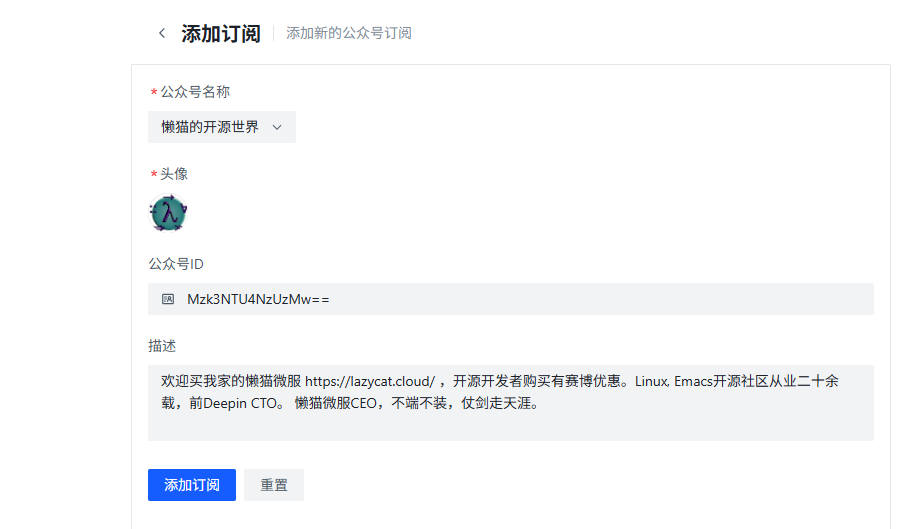Click the 公众号ID field label

[176, 264]
